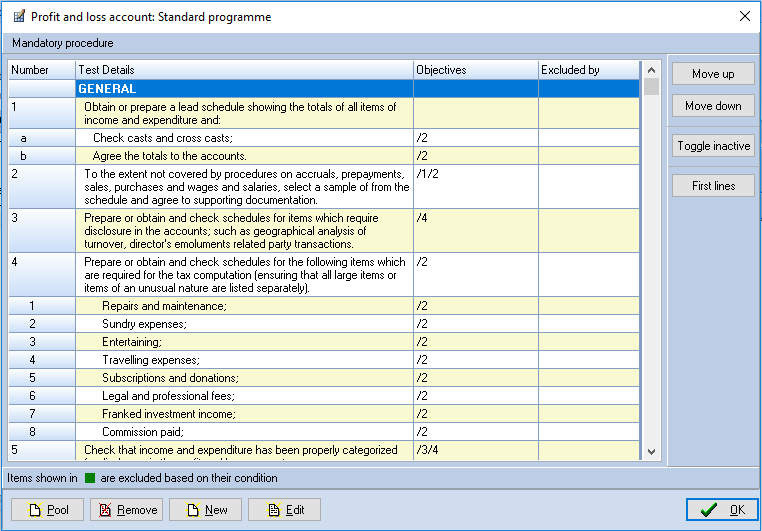
Task: Click the Pool button page icon
Action: (35, 510)
